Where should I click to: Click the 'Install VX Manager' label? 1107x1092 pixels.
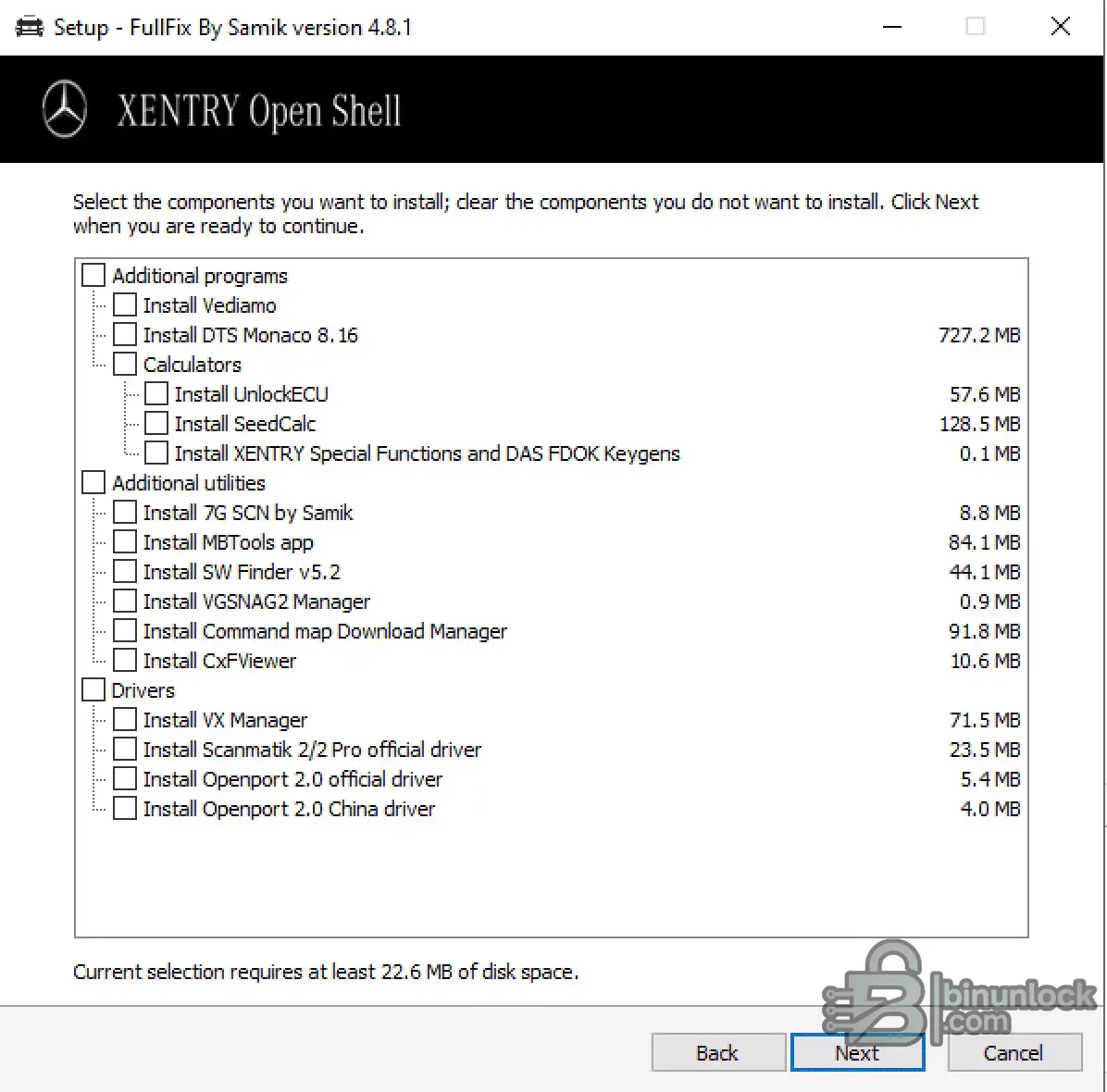point(225,721)
